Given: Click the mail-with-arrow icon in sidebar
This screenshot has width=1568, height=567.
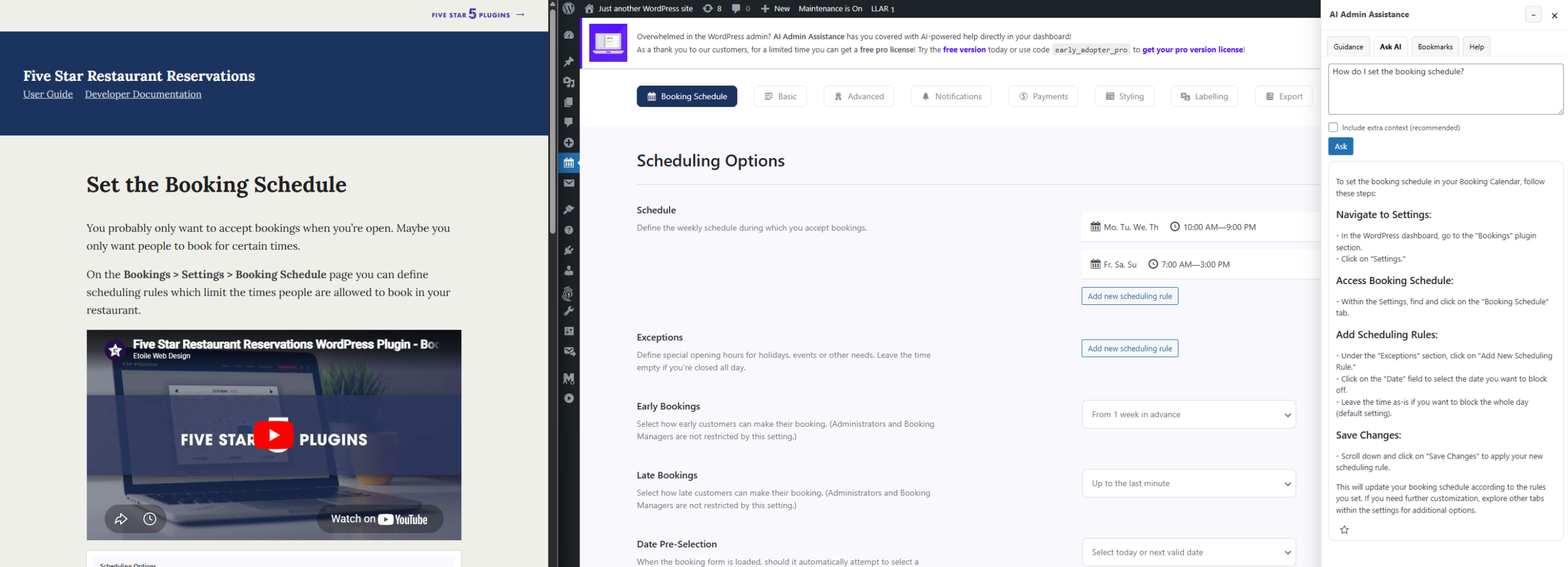Looking at the screenshot, I should (x=568, y=351).
